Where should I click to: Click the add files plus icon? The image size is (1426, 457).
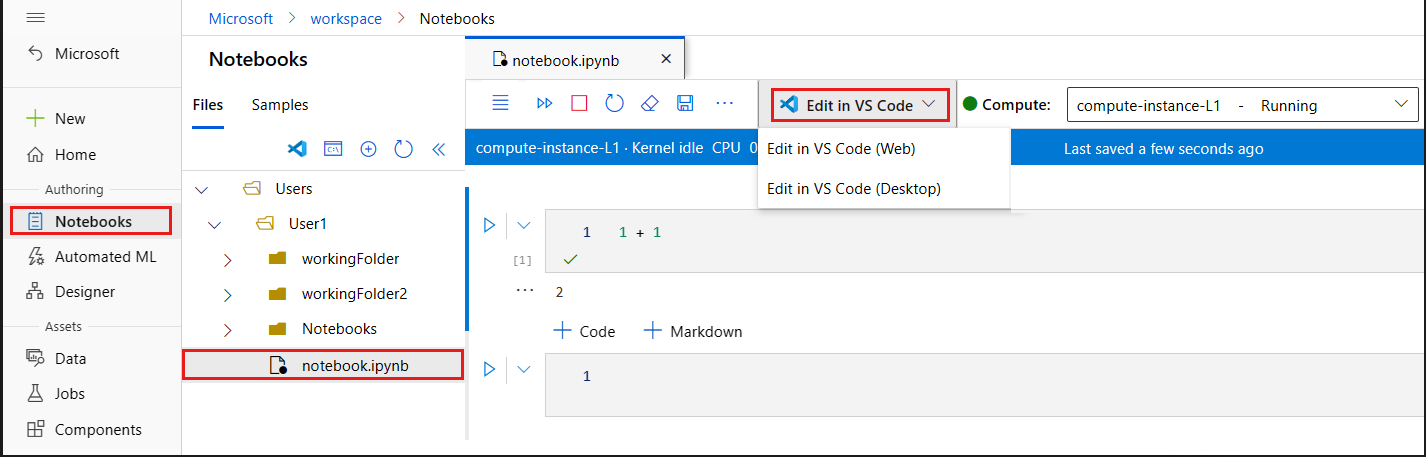pos(368,149)
